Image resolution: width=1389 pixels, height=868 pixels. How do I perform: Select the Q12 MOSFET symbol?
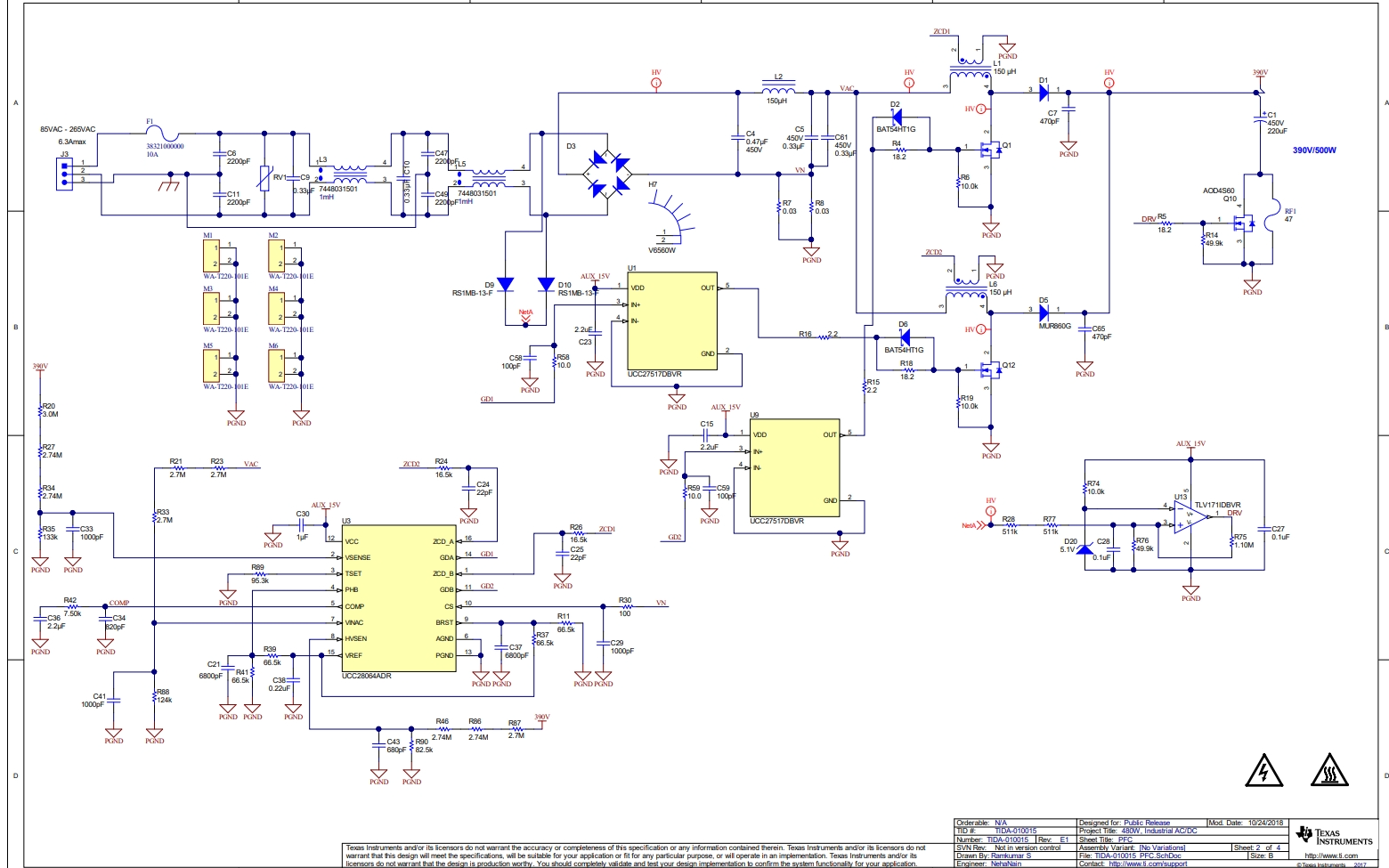coord(989,369)
